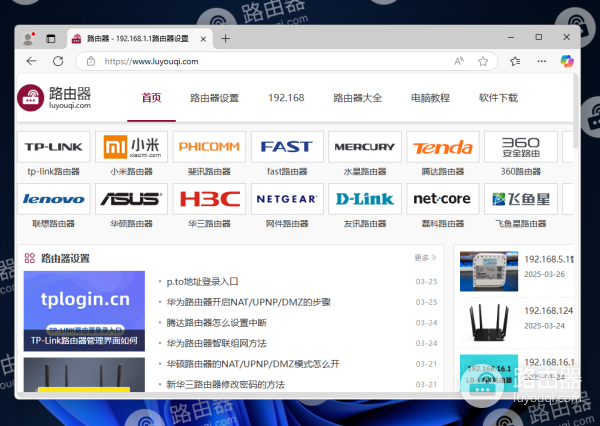Click the read aloud icon
Viewport: 600px width, 426px height.
click(459, 61)
